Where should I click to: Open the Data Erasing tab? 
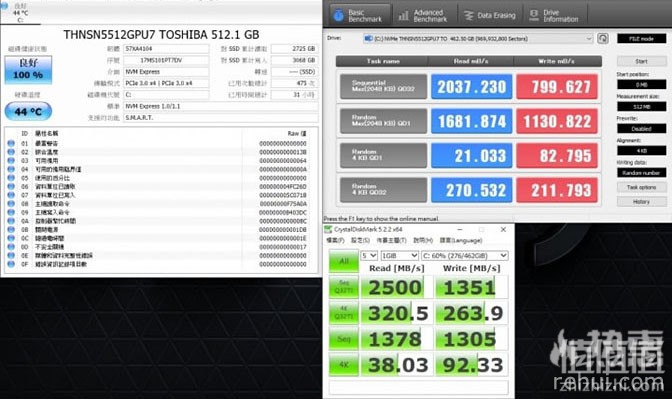pos(490,15)
